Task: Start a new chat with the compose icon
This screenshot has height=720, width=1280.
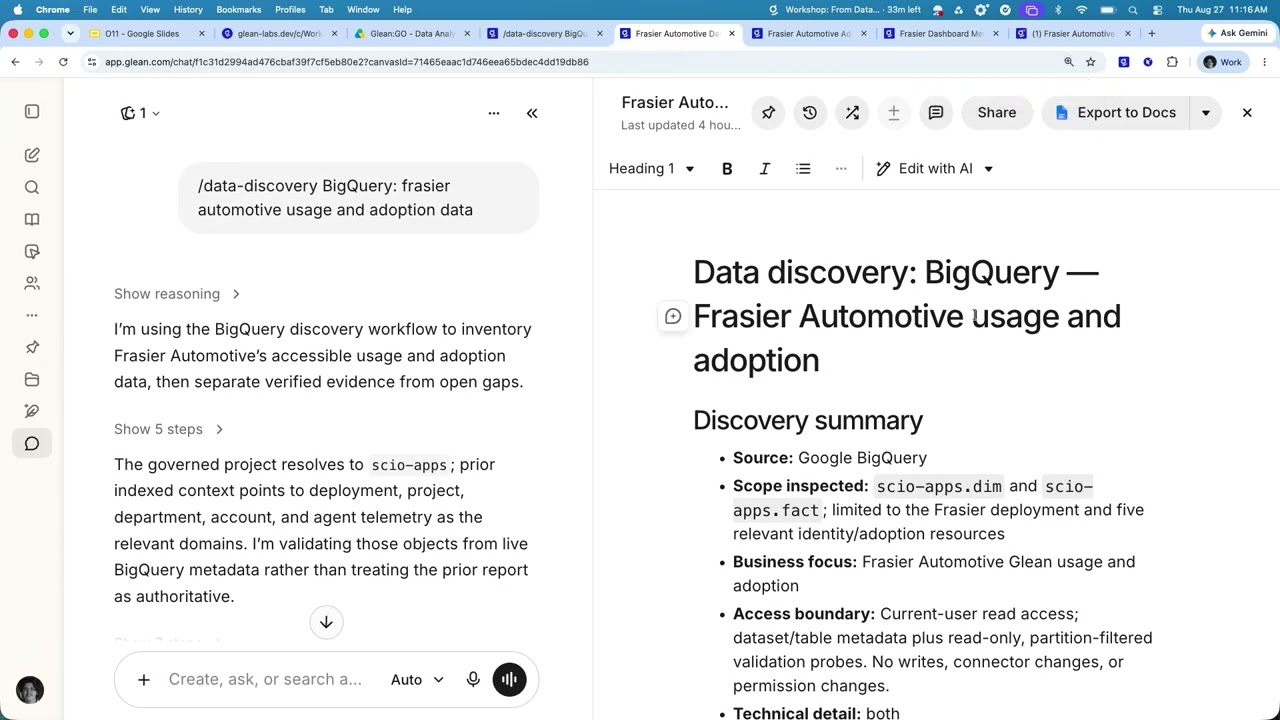Action: [x=32, y=155]
